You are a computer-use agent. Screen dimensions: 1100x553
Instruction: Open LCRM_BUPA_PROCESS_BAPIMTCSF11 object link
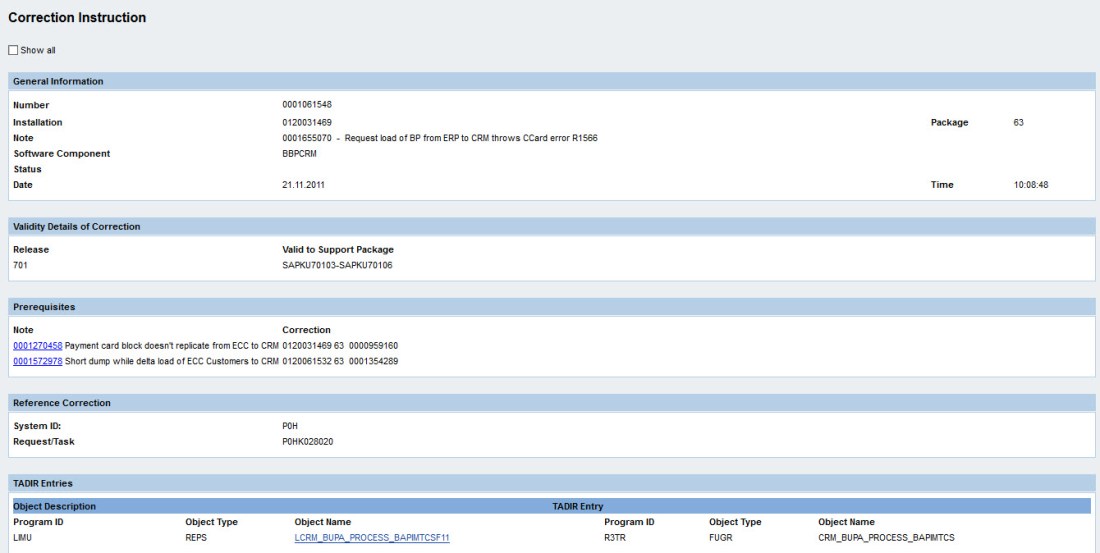click(x=372, y=537)
